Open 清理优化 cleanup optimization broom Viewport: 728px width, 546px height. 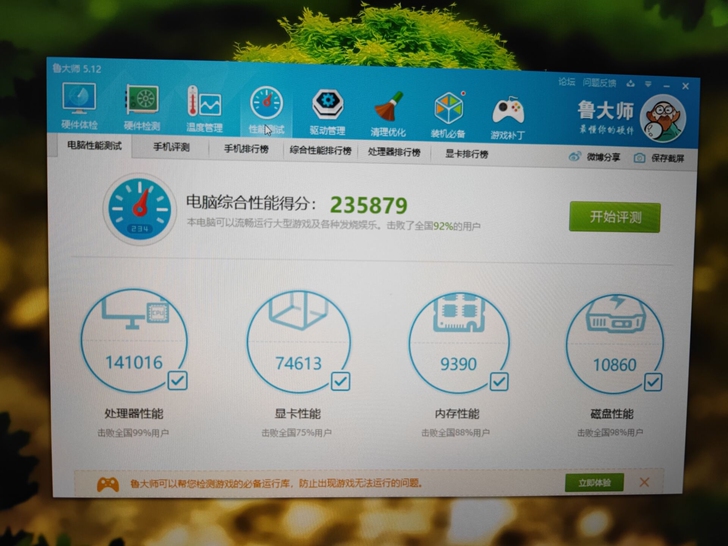388,114
